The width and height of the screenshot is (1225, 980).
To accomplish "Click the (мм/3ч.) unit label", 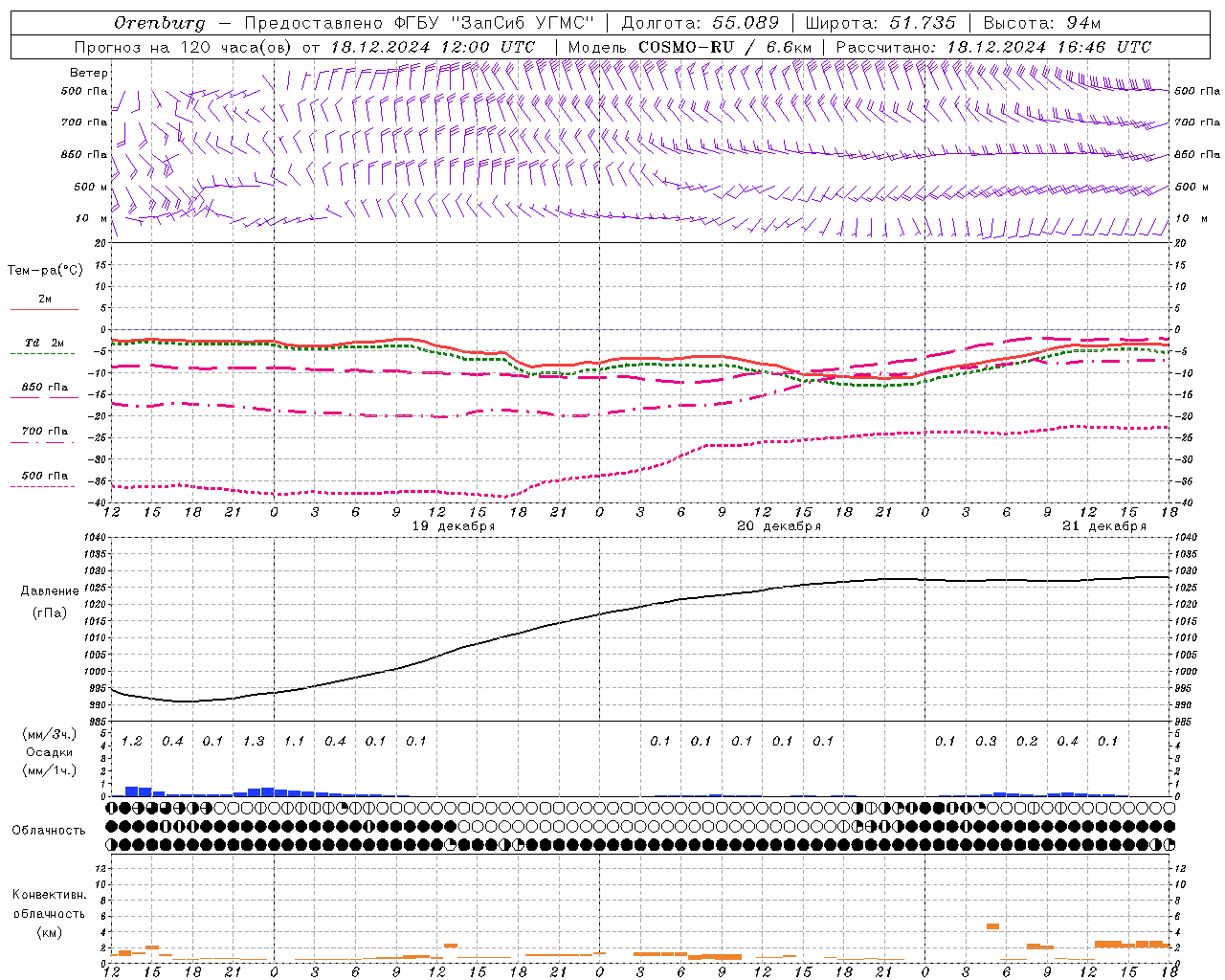I will pos(50,734).
